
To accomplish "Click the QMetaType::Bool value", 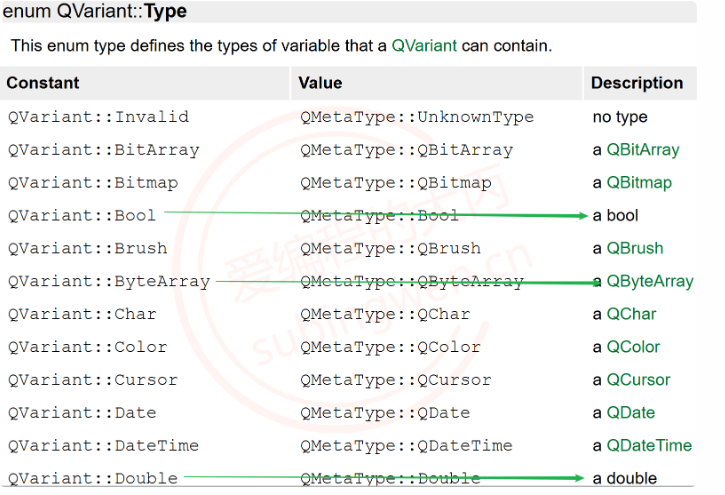I will (380, 216).
